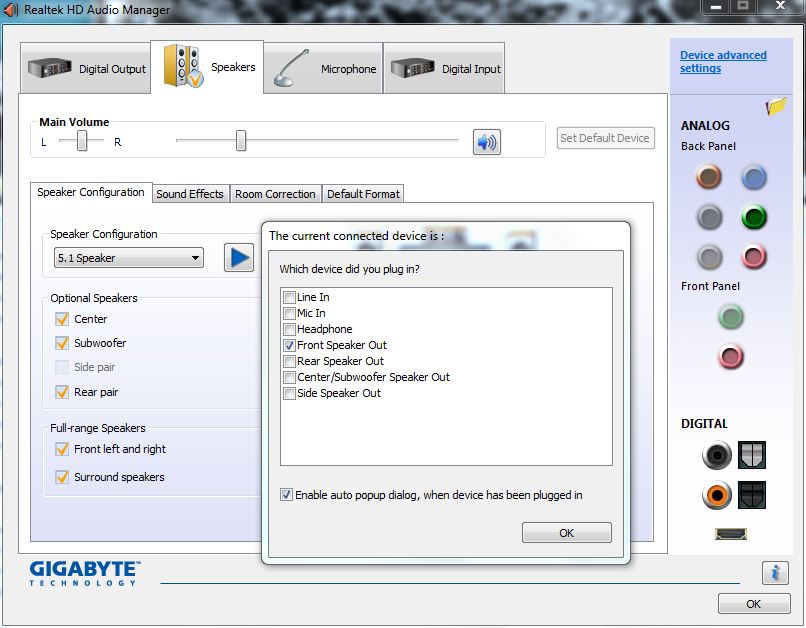Viewport: 806px width, 628px height.
Task: Play the speaker configuration test
Action: [239, 257]
